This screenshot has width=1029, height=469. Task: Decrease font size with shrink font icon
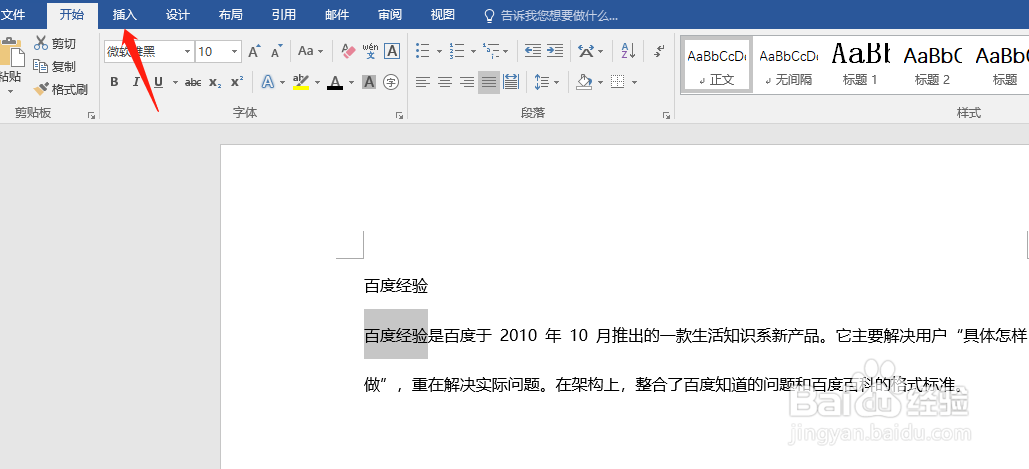pos(276,51)
